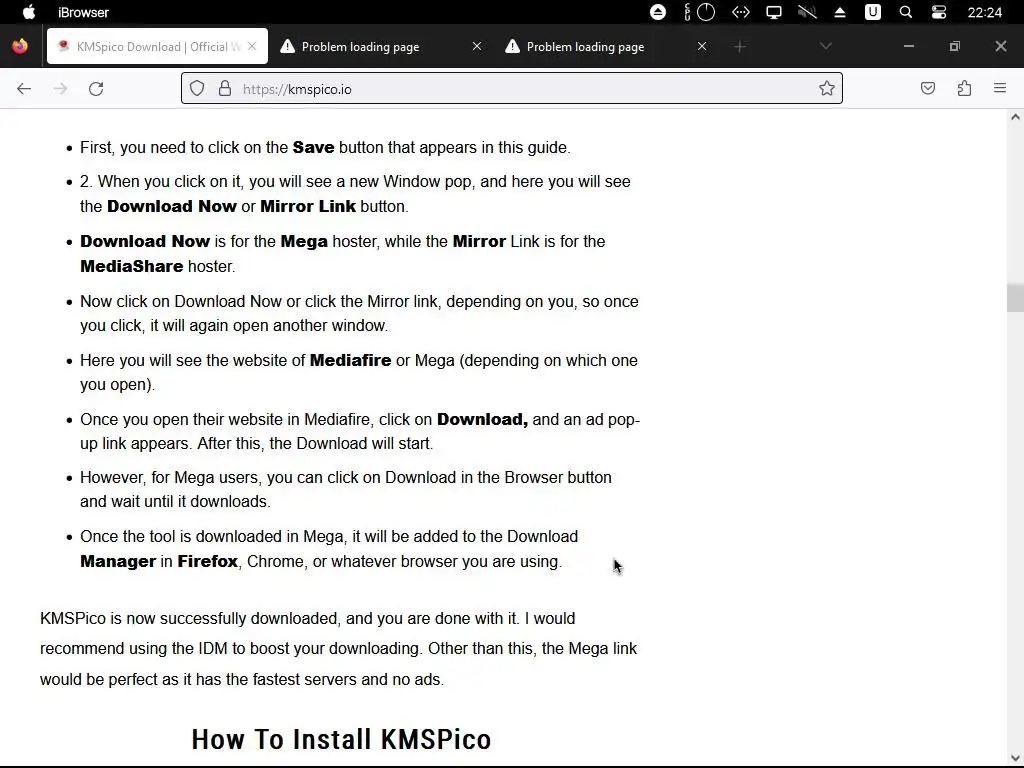Image resolution: width=1024 pixels, height=768 pixels.
Task: Click the 22:24 clock
Action: pyautogui.click(x=984, y=12)
